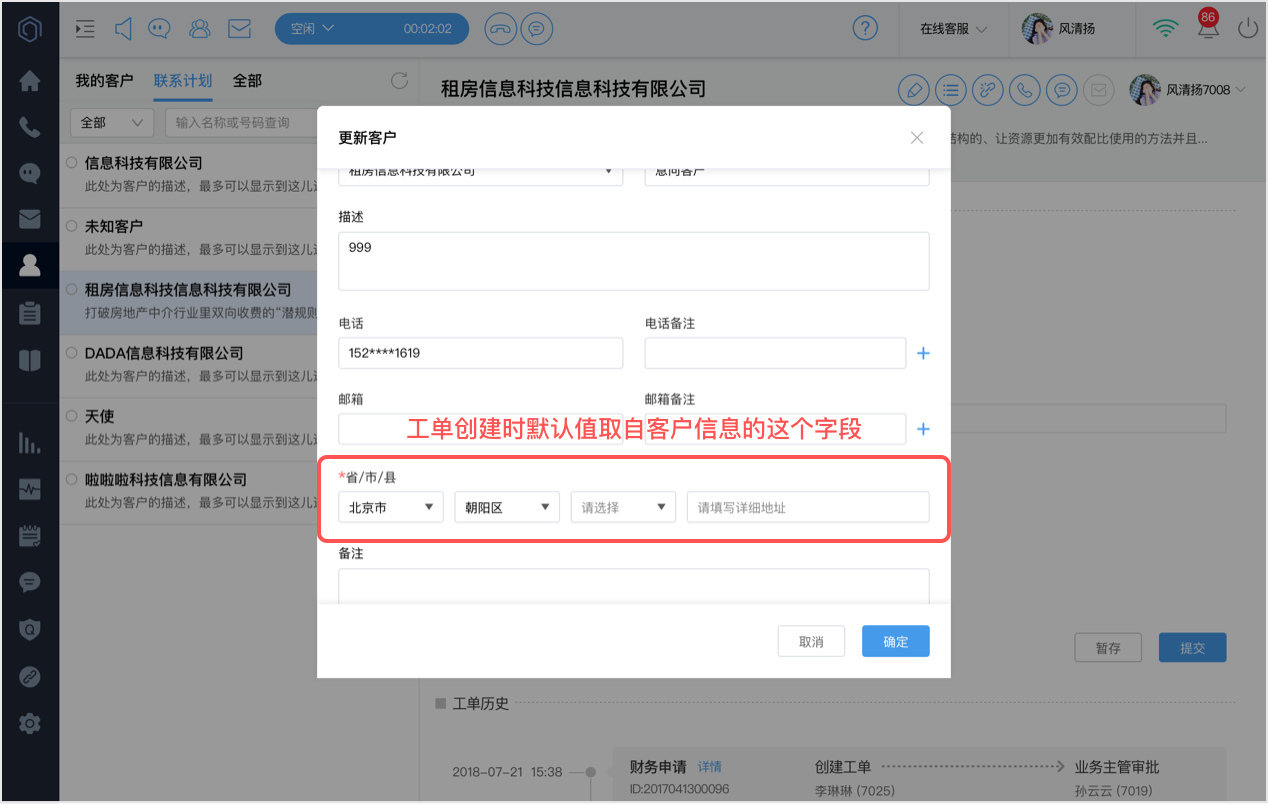Open the settings gear in sidebar
1268x804 pixels.
[30, 723]
